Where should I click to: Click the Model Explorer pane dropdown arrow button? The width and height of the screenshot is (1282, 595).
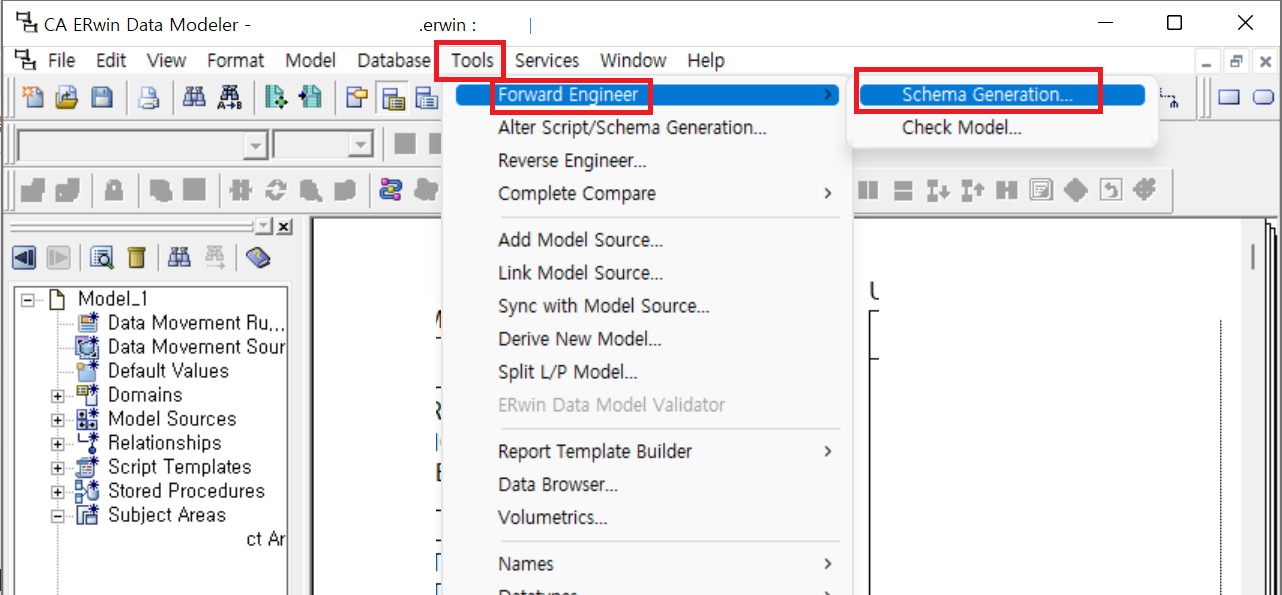pyautogui.click(x=264, y=227)
